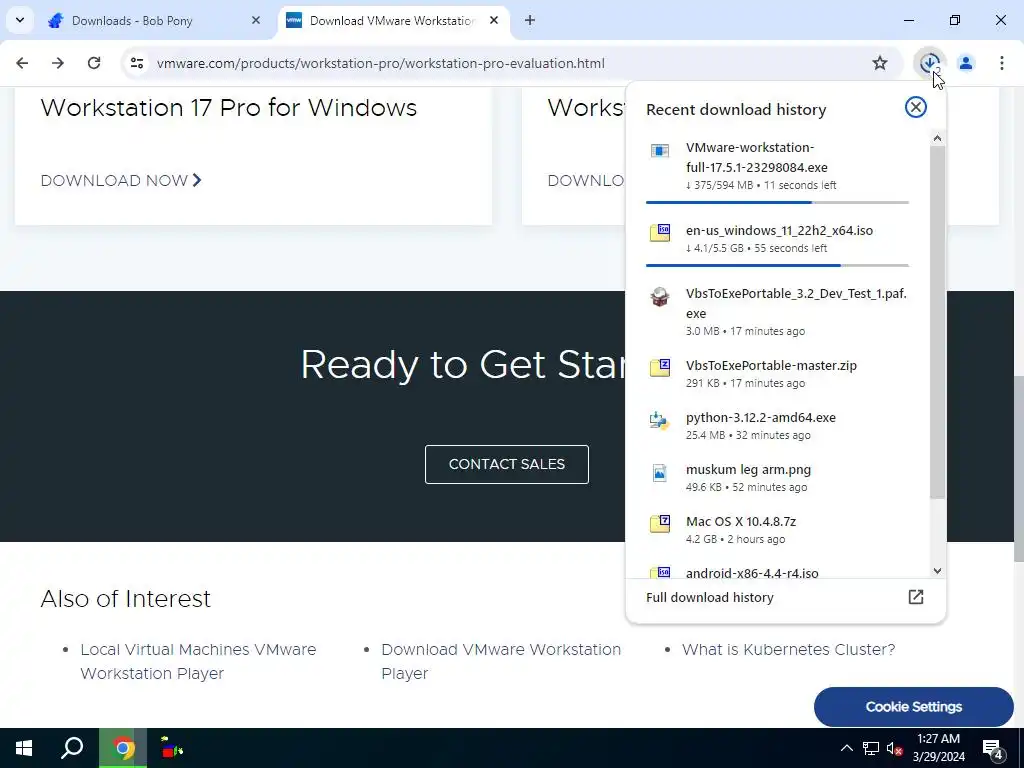Click the CONTACT SALES button

tap(507, 464)
